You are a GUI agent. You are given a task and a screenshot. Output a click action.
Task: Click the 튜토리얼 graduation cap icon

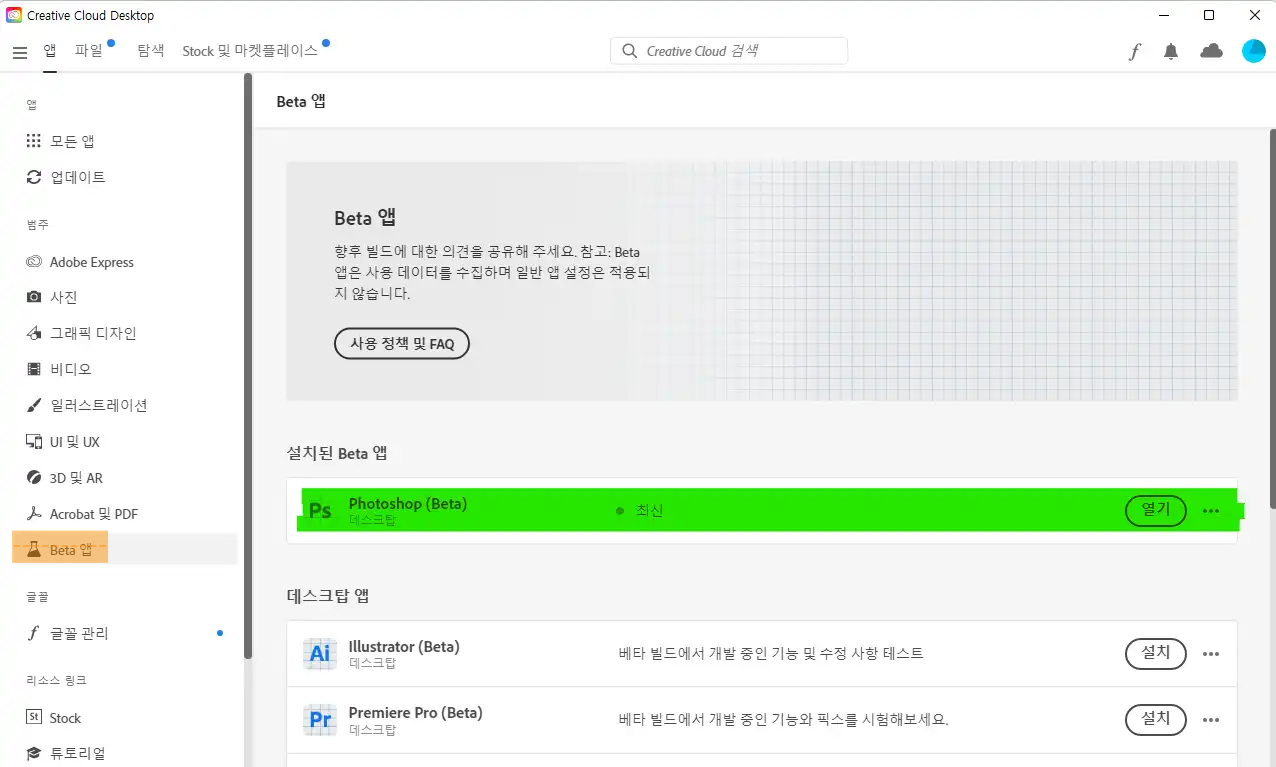point(34,753)
